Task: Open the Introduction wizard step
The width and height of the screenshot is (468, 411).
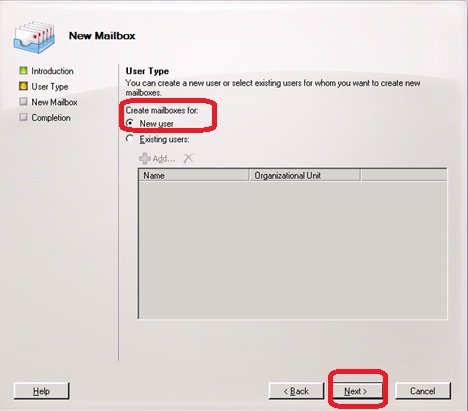Action: pyautogui.click(x=52, y=71)
